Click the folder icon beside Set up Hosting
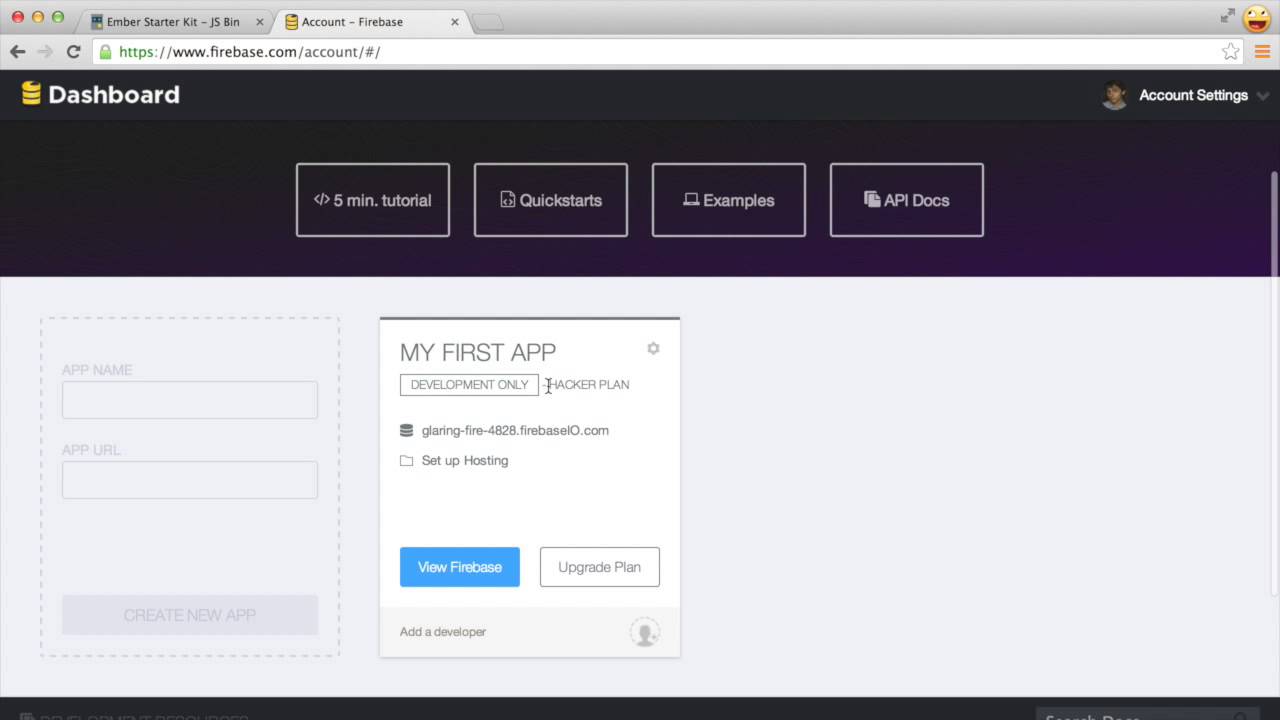 pos(406,461)
